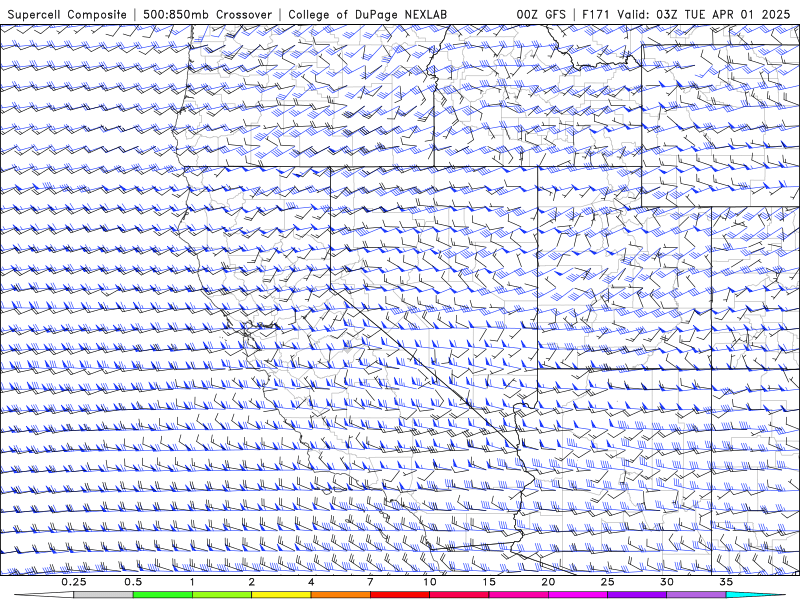Click the gray legend swatch between 0.25 and 0.5

[x=103, y=595]
